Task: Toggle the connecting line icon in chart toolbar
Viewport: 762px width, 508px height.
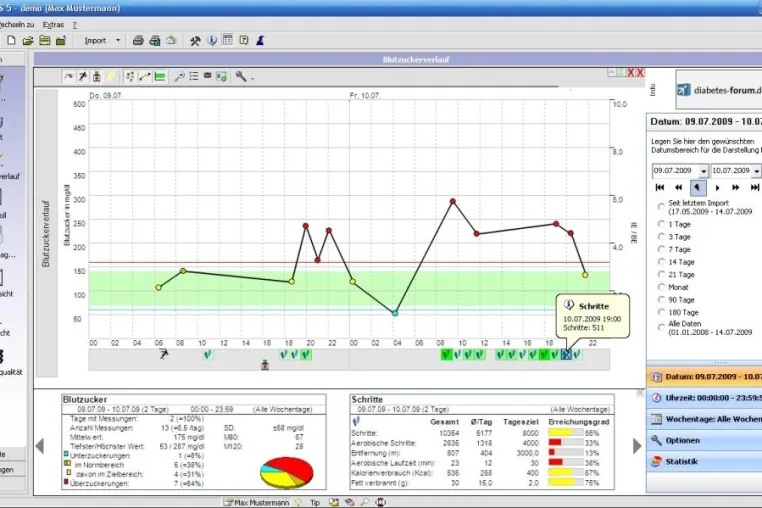Action: 145,76
